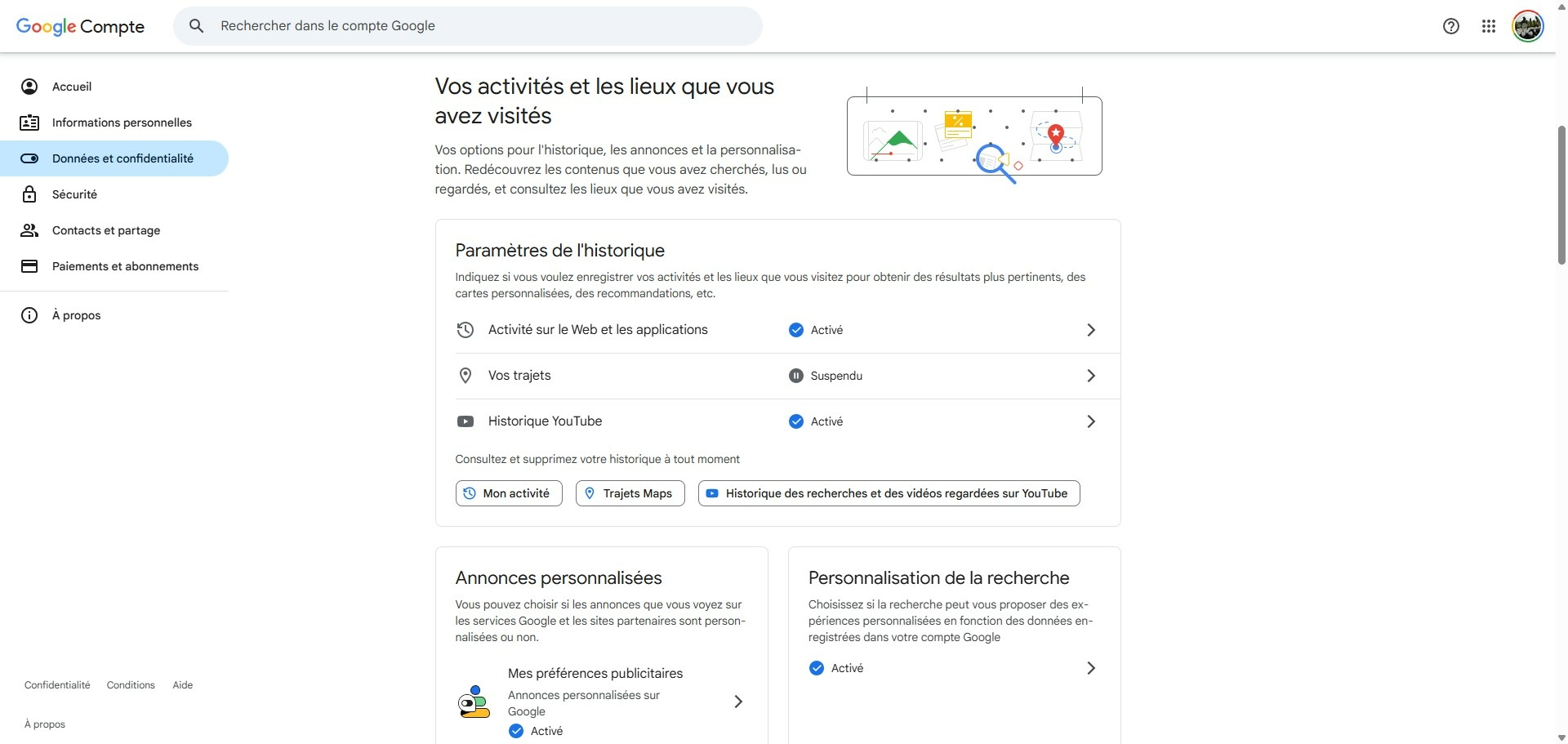Focus the Rechercher dans le compte Google field
This screenshot has height=744, width=1568.
pyautogui.click(x=468, y=26)
